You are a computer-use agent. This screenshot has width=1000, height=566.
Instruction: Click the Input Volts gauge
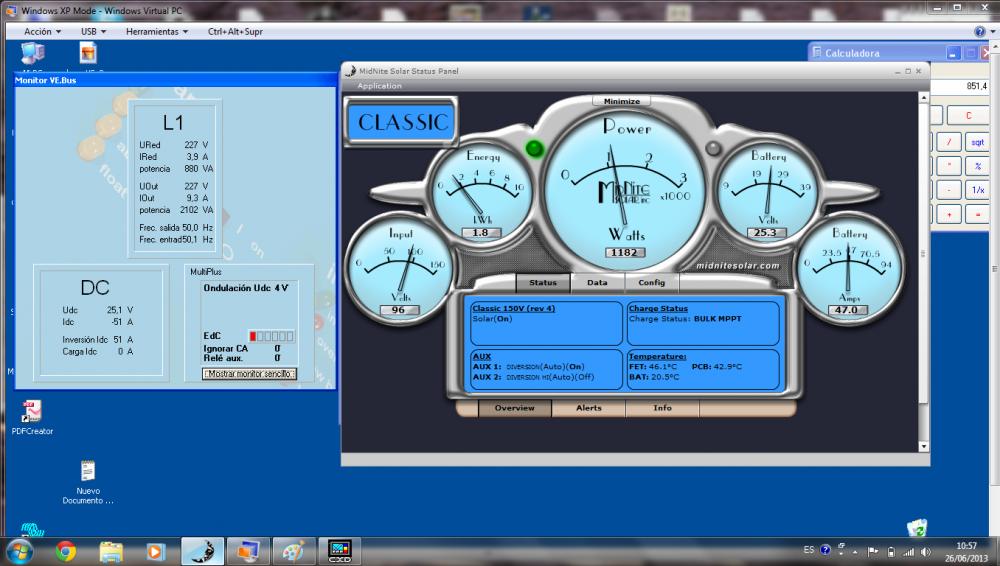pos(399,269)
